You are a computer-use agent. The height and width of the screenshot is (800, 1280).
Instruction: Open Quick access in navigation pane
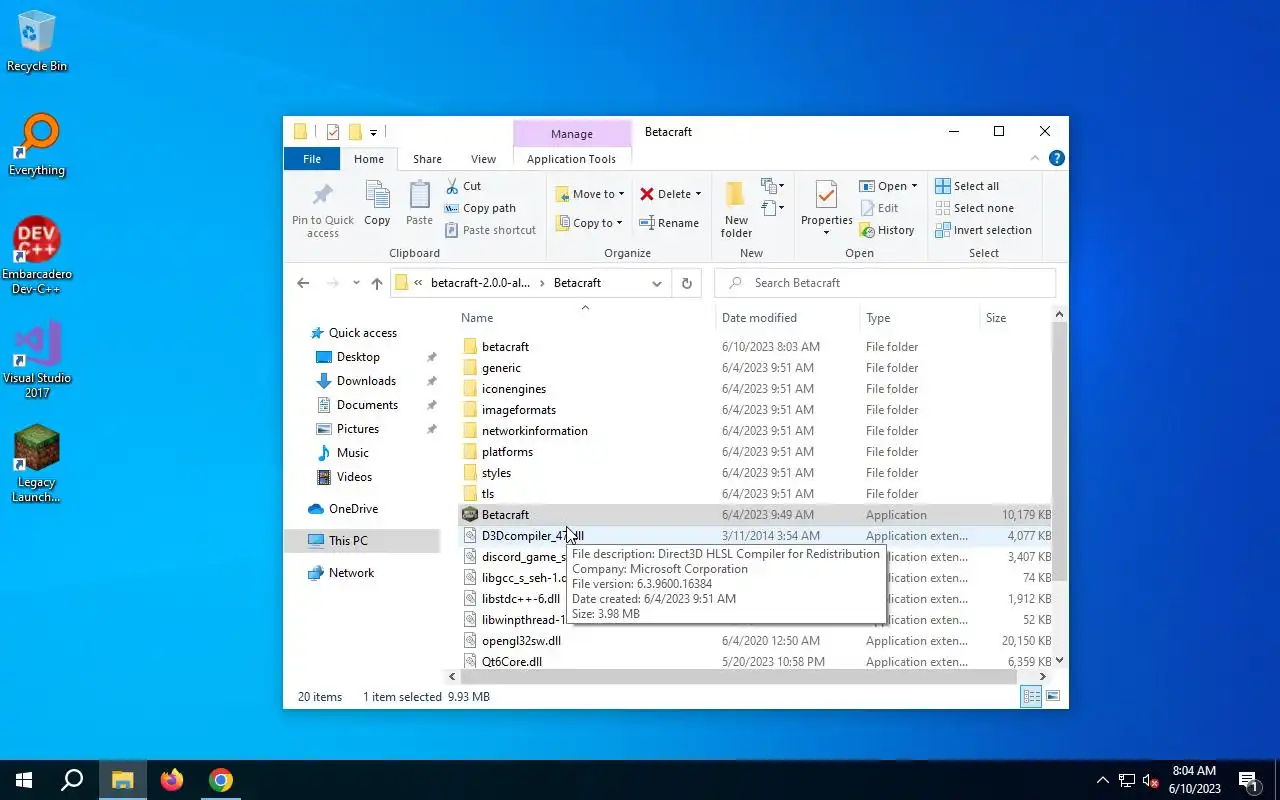[x=363, y=333]
